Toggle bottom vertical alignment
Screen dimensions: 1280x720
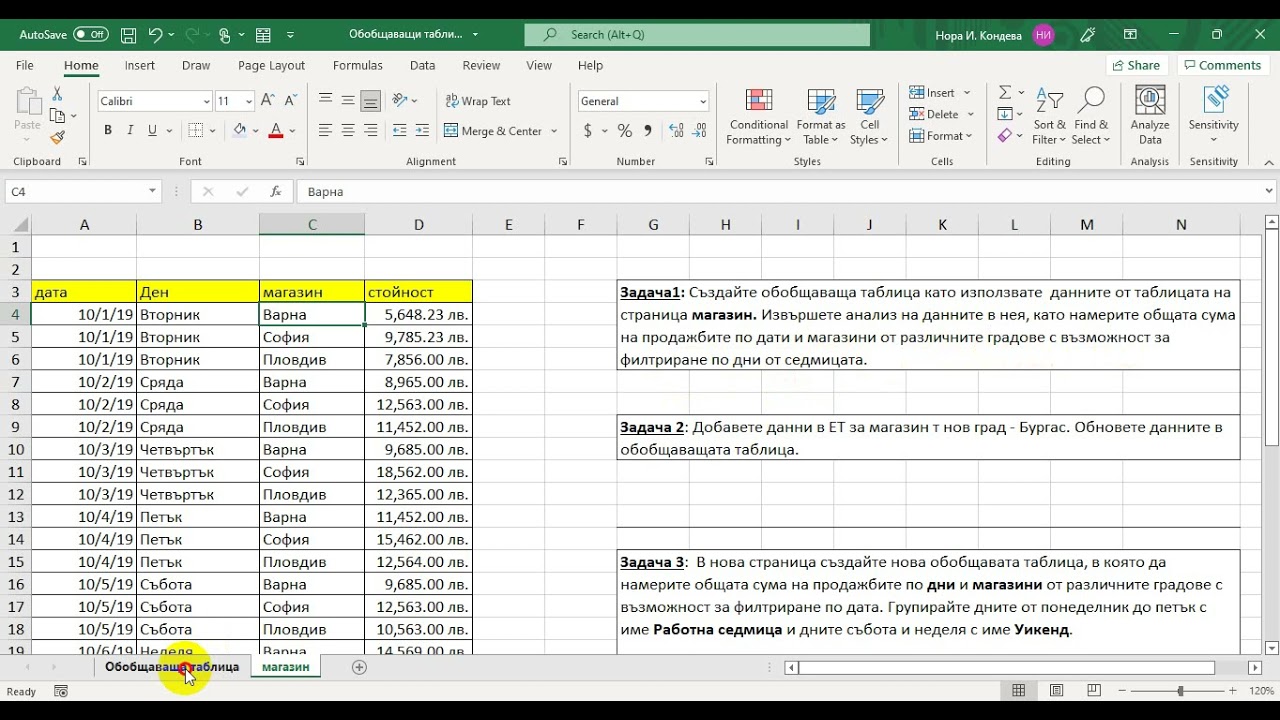click(x=371, y=101)
